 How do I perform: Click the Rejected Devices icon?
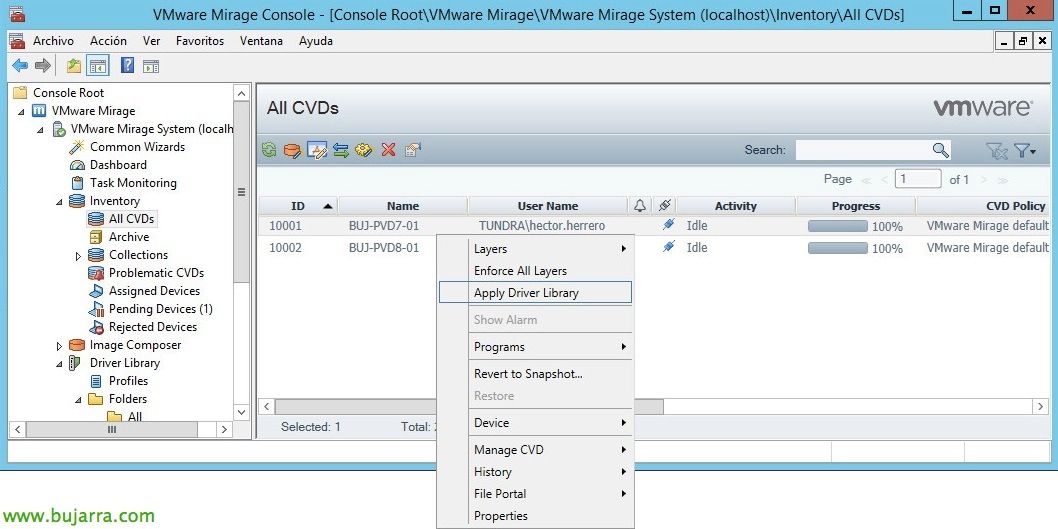(x=97, y=327)
